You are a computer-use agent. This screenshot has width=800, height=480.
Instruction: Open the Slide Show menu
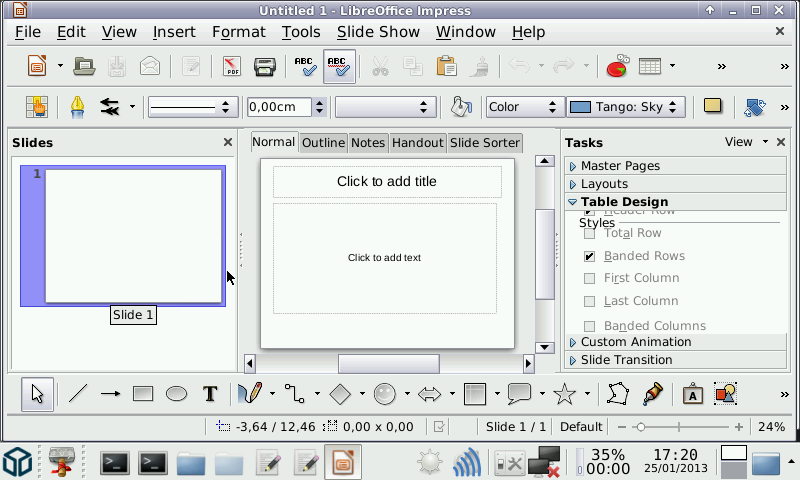click(378, 32)
